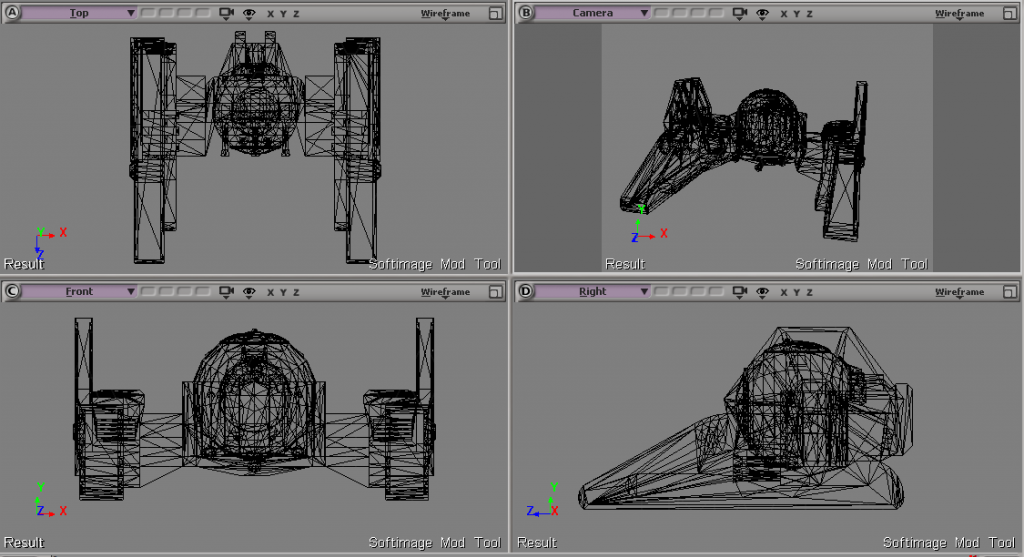The height and width of the screenshot is (557, 1024).
Task: Open the camera icon menu in Camera viewport
Action: tap(740, 14)
